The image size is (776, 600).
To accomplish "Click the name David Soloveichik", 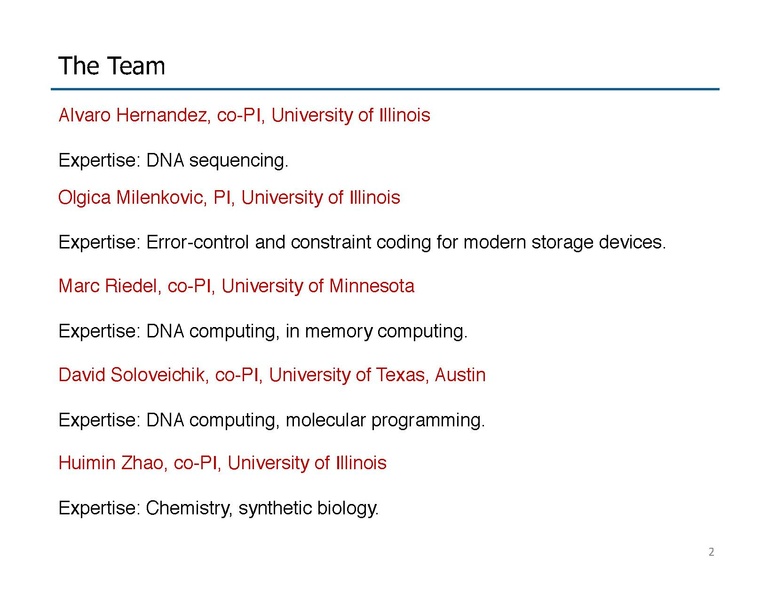I will (x=136, y=375).
